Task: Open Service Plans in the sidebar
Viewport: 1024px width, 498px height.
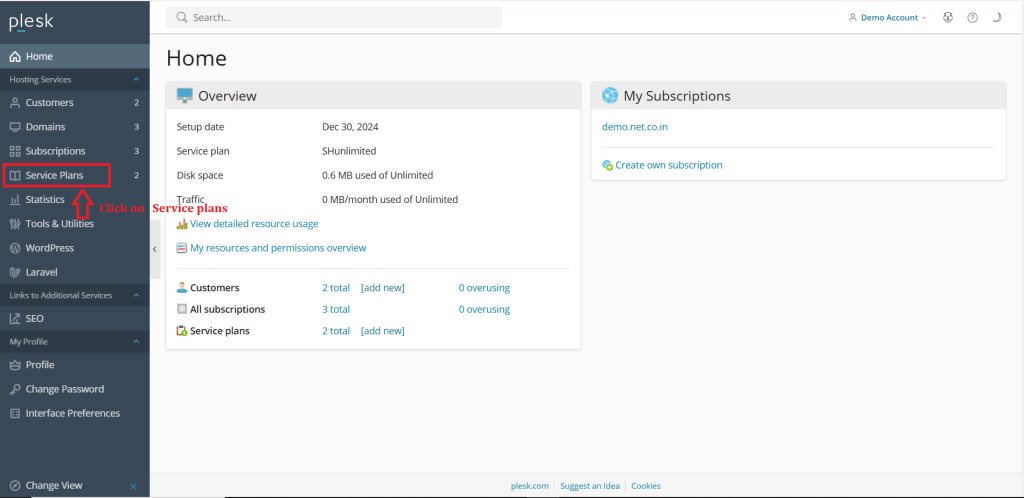Action: (x=74, y=175)
